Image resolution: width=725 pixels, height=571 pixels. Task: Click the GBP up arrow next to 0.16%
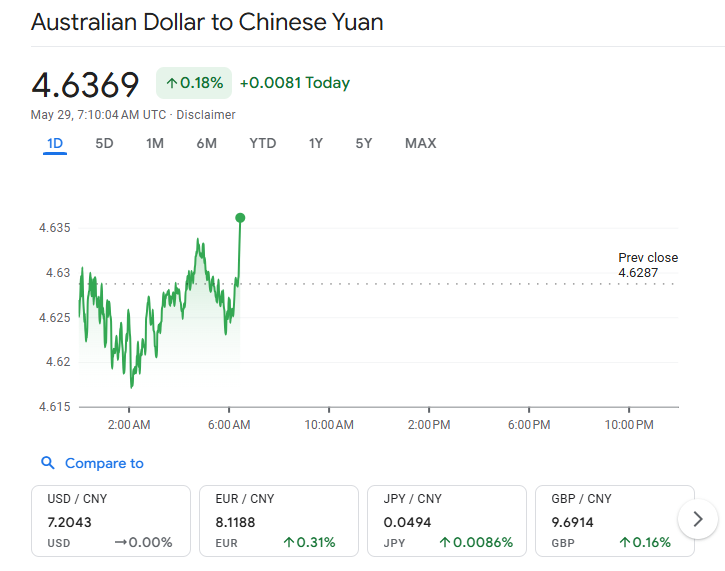point(625,542)
